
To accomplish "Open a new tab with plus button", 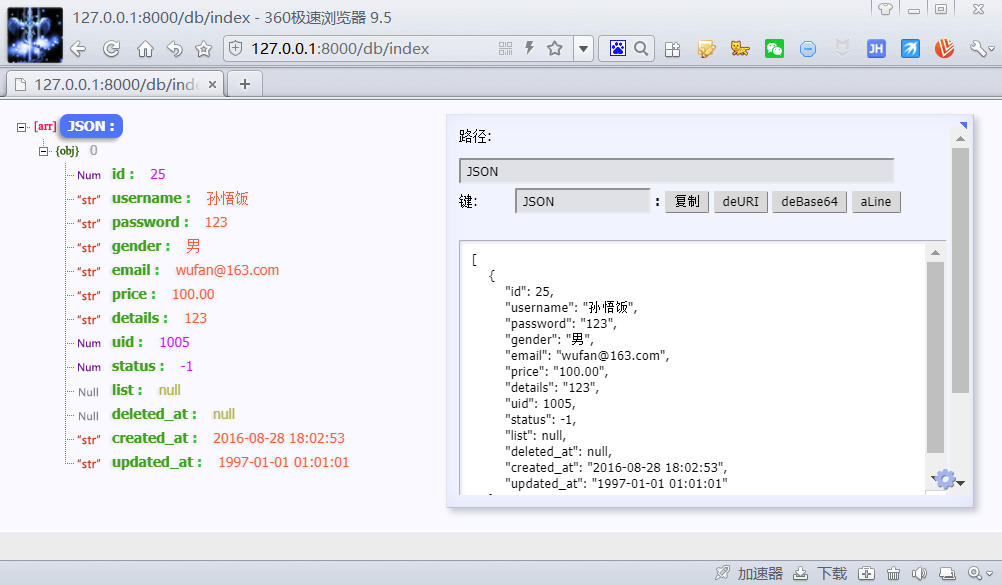I will coord(245,84).
